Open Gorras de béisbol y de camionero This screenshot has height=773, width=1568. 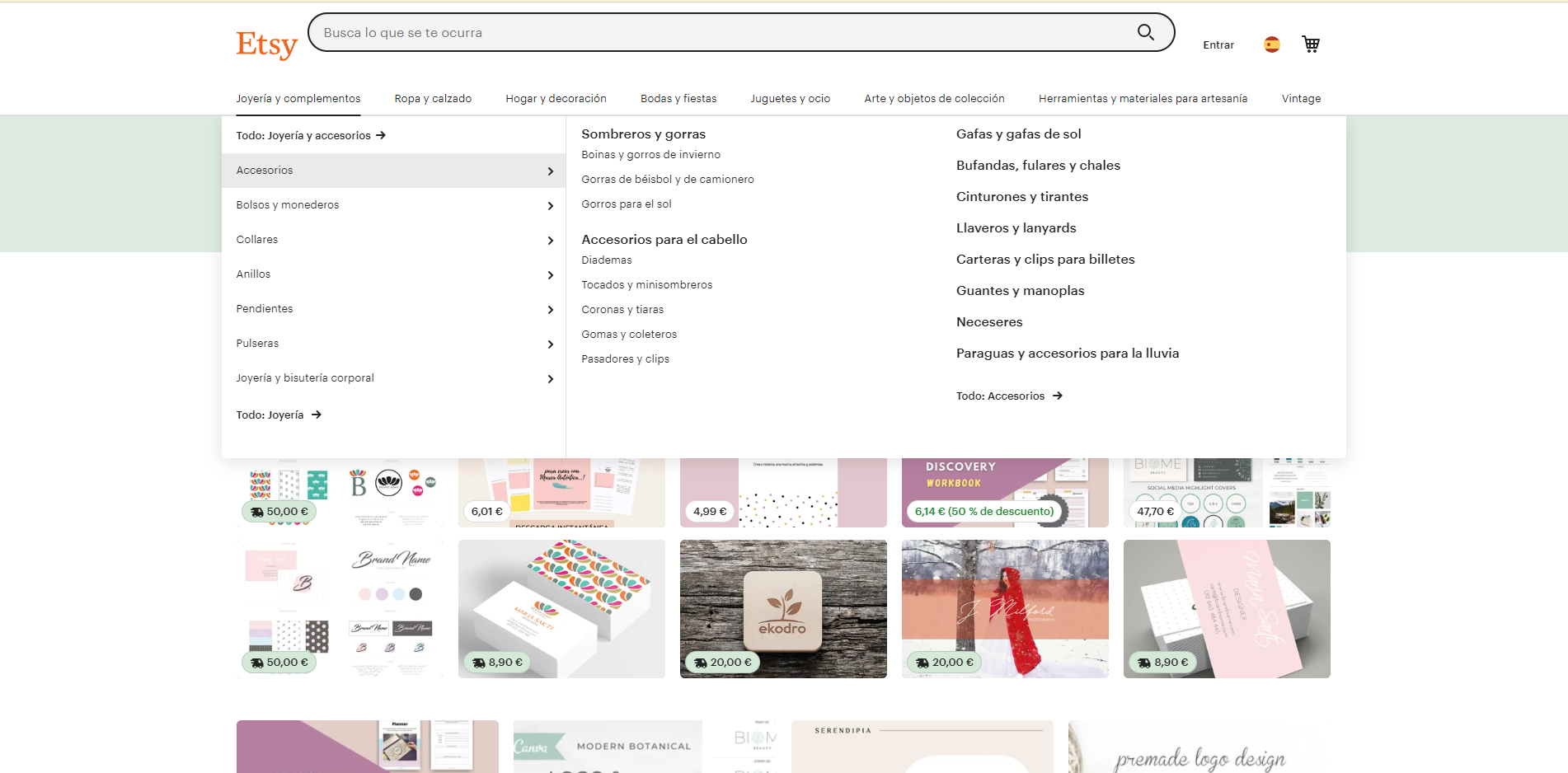pyautogui.click(x=667, y=179)
